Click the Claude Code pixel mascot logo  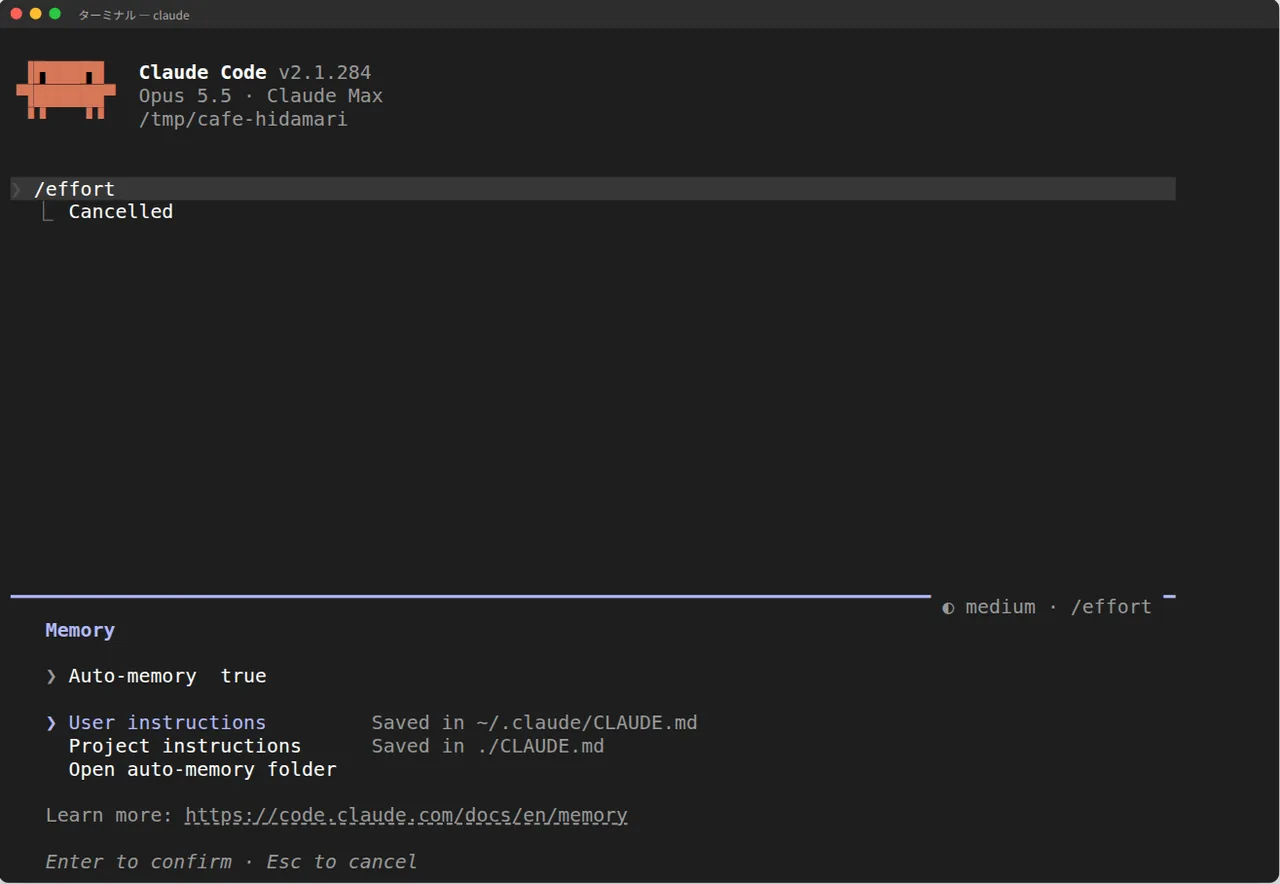click(66, 90)
